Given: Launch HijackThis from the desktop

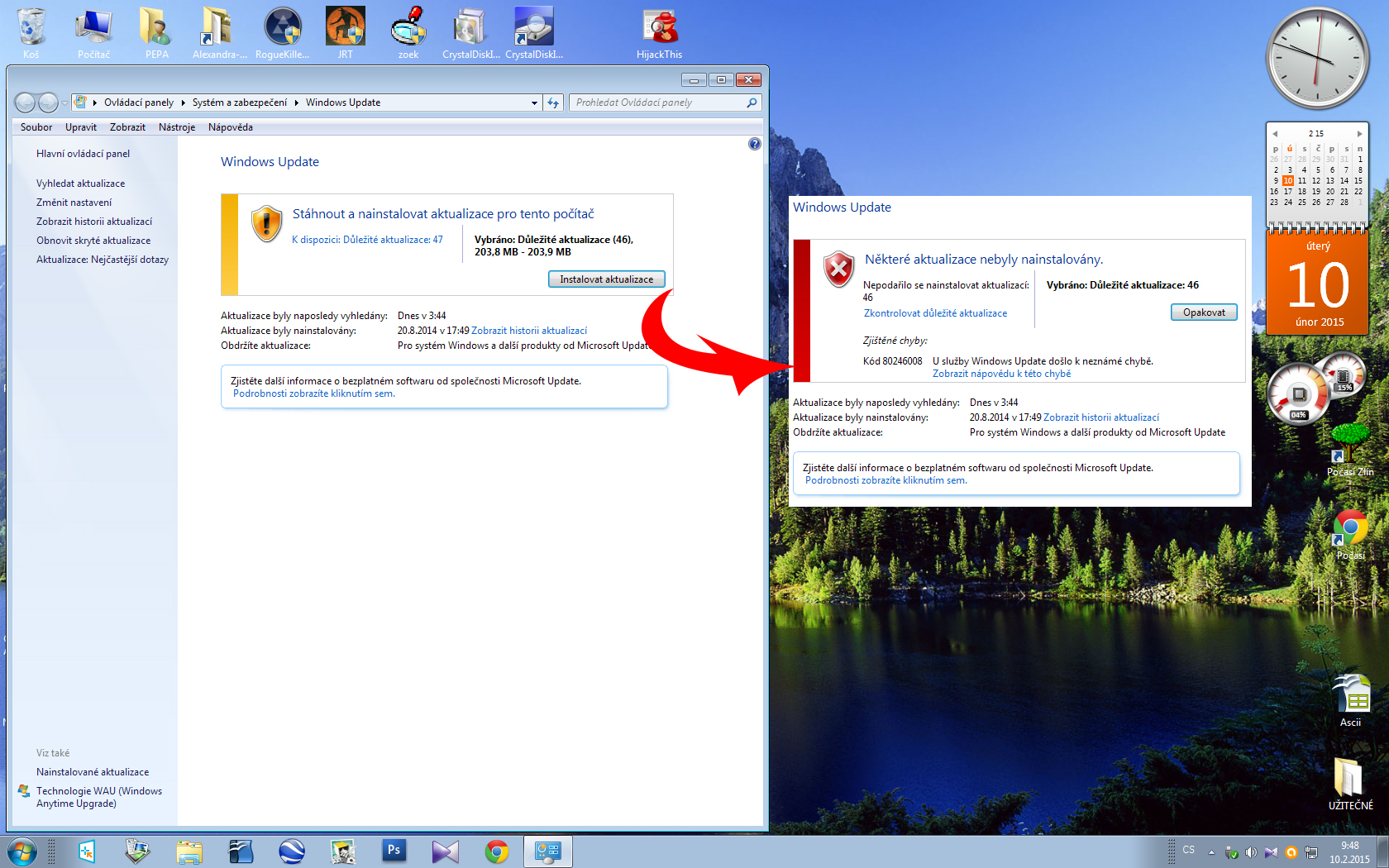Looking at the screenshot, I should (x=659, y=33).
